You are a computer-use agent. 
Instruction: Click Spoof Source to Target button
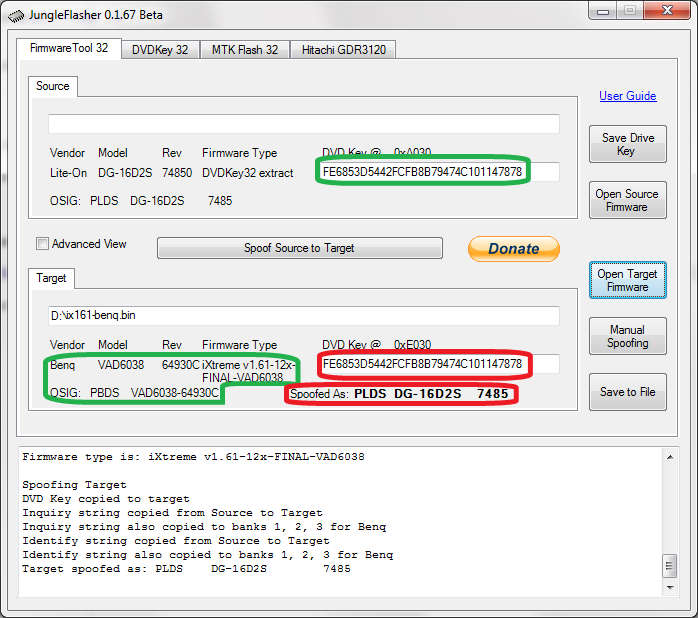tap(300, 248)
